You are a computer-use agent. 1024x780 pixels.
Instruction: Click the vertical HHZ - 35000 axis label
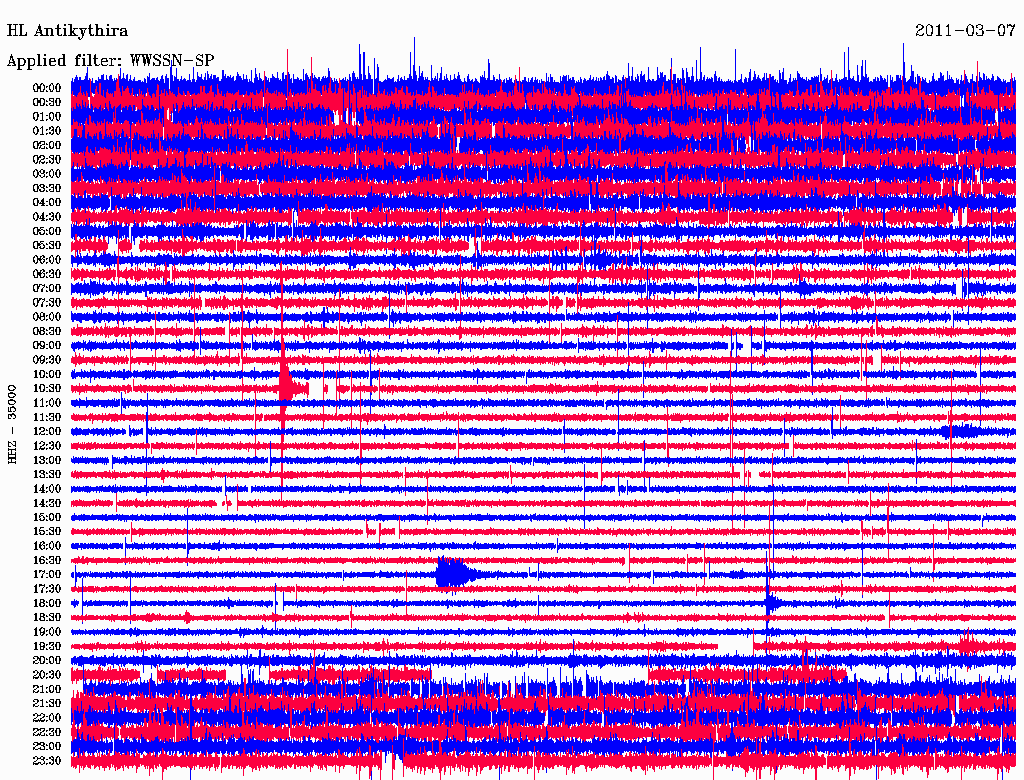click(13, 423)
